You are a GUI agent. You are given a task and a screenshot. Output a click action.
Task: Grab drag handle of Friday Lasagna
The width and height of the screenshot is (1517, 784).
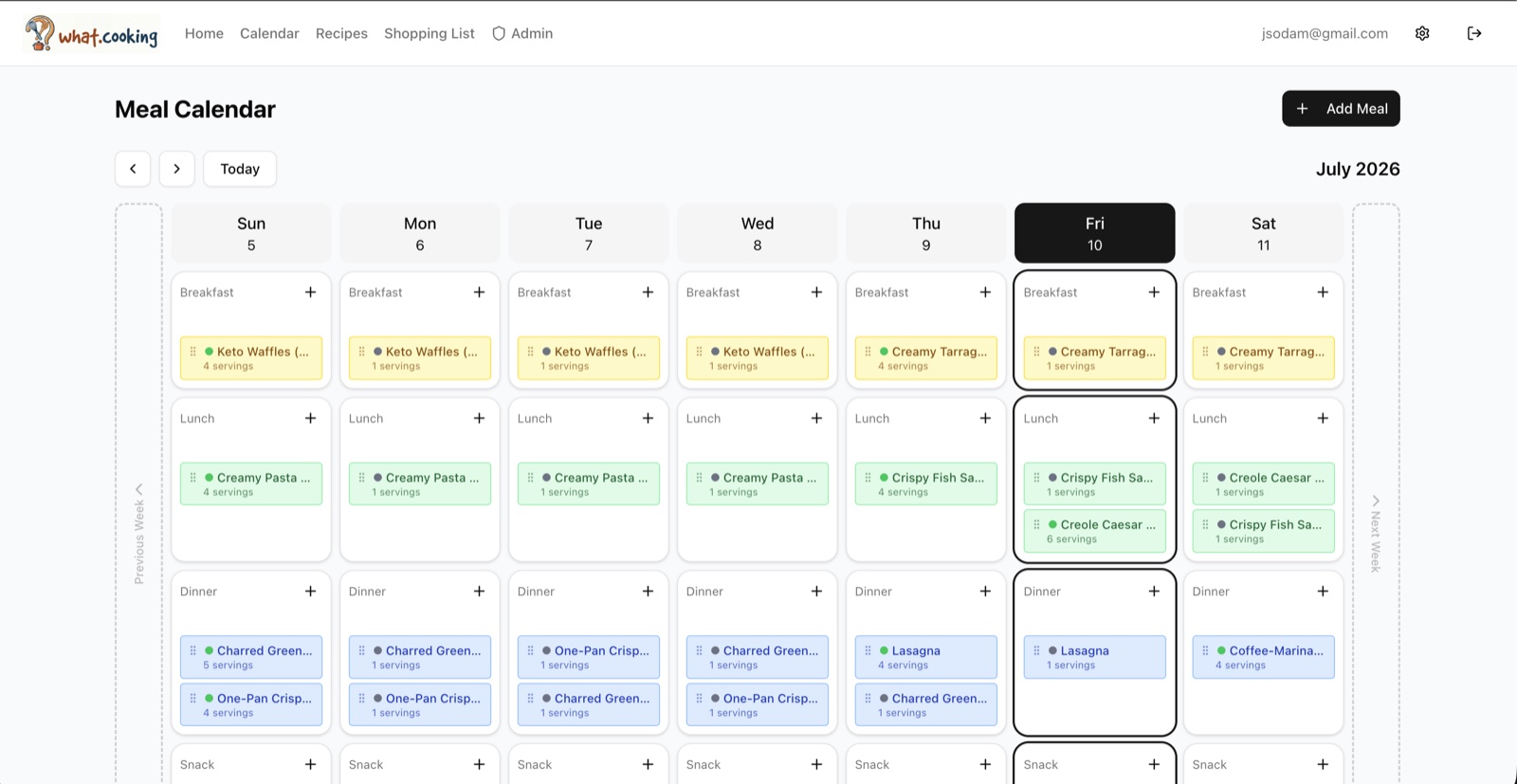pos(1037,651)
